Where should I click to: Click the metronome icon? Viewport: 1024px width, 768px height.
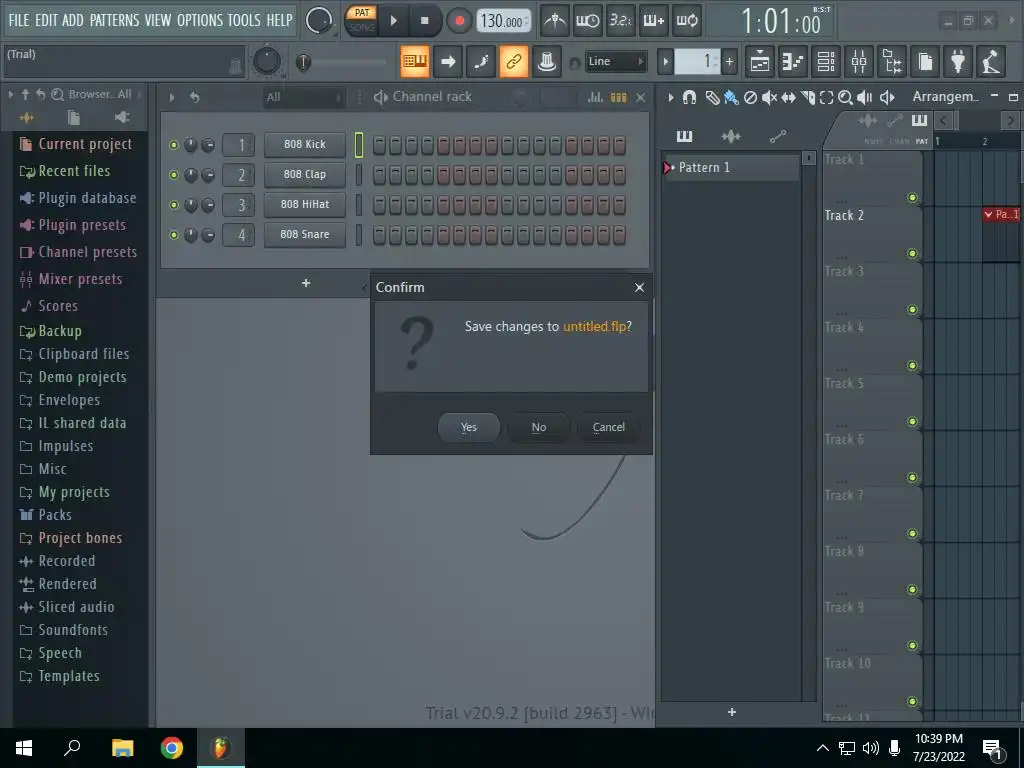(x=555, y=21)
